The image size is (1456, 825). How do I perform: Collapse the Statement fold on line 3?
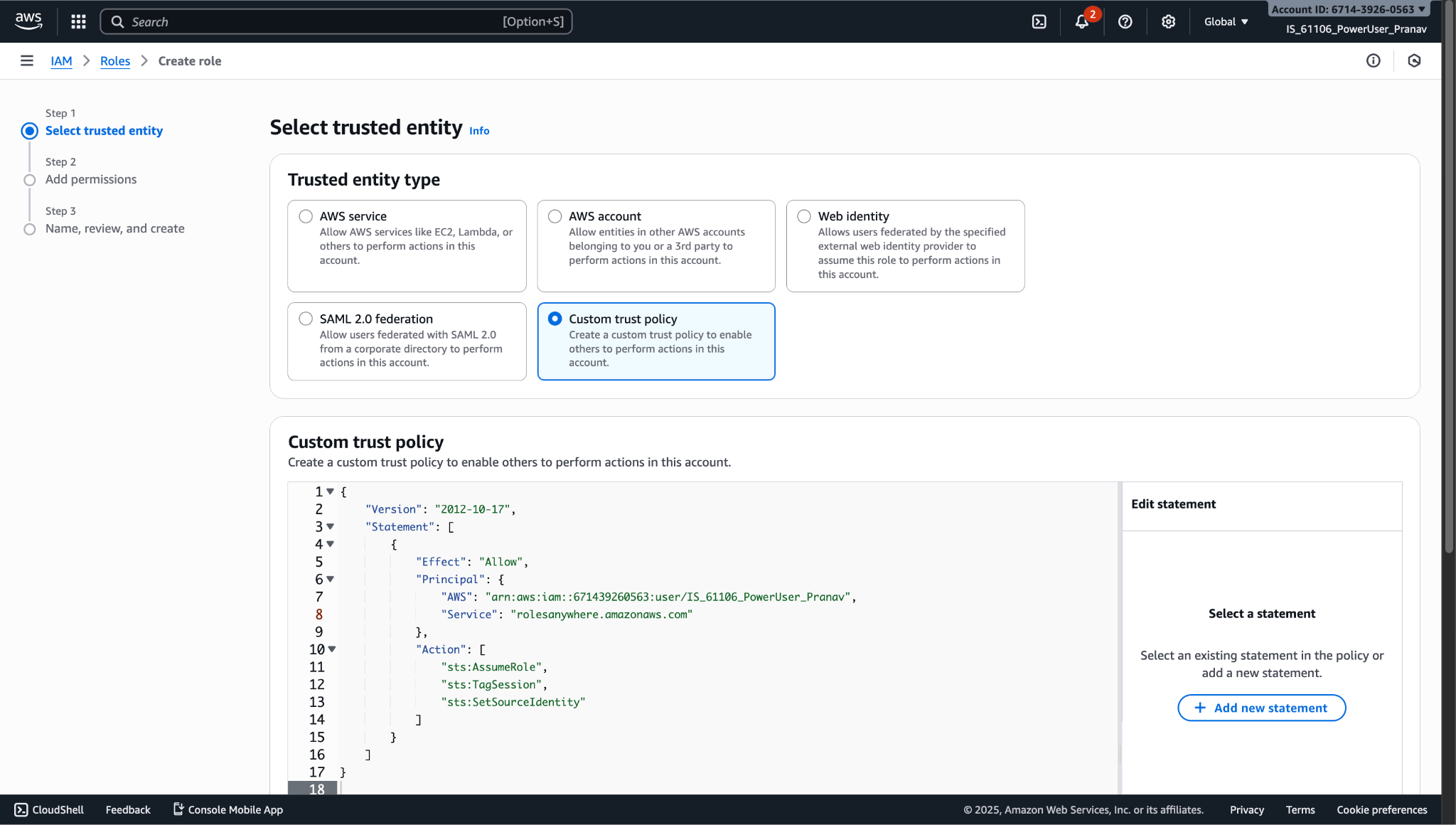point(331,526)
